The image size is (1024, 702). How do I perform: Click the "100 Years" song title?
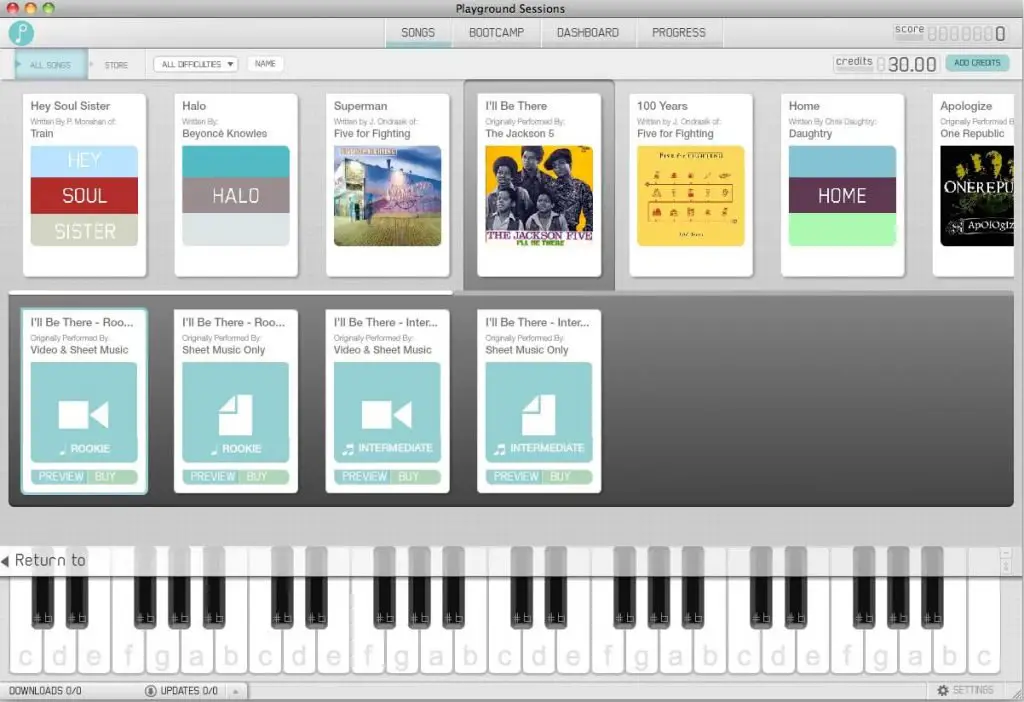click(662, 106)
